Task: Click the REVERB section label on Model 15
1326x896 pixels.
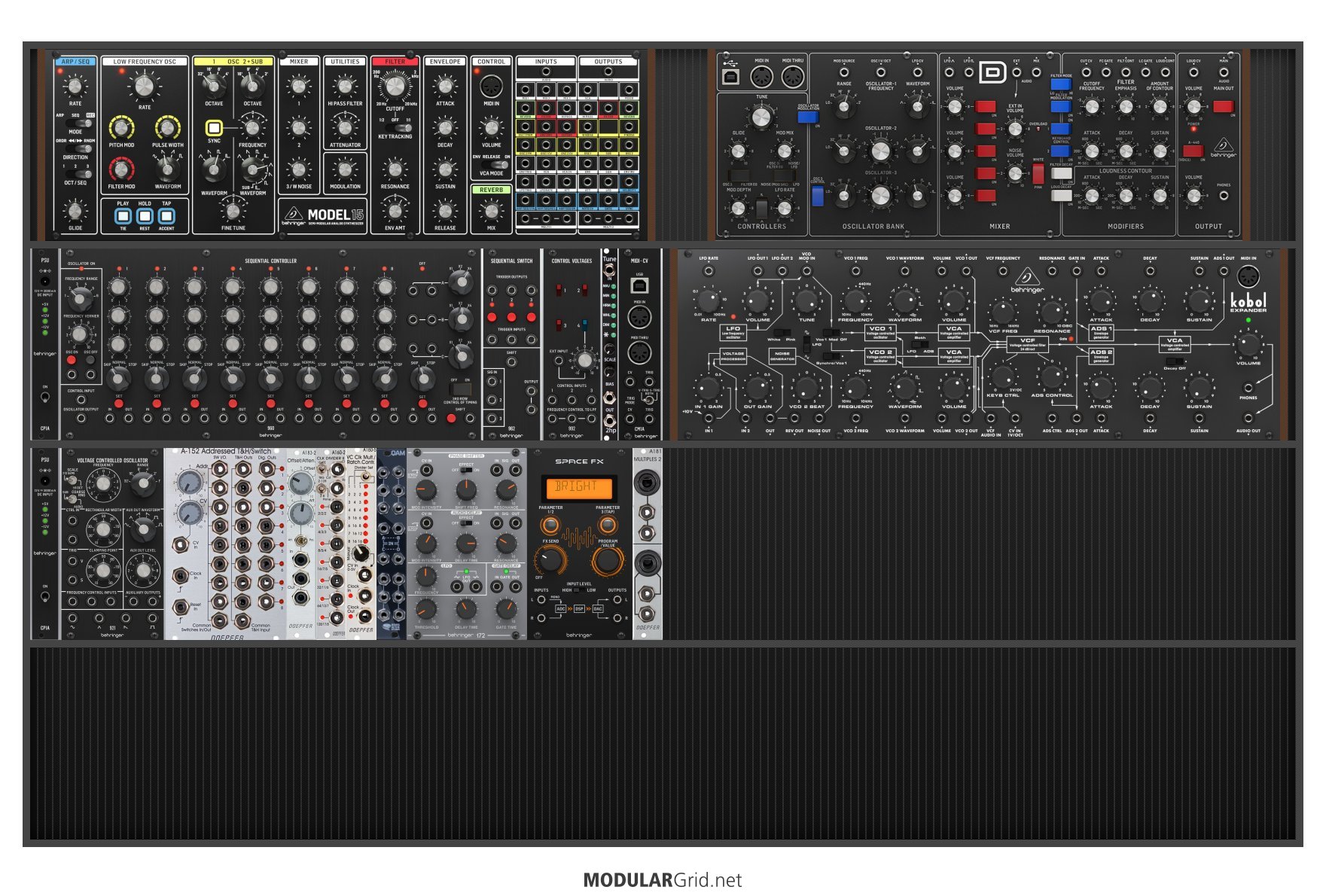Action: (x=491, y=190)
